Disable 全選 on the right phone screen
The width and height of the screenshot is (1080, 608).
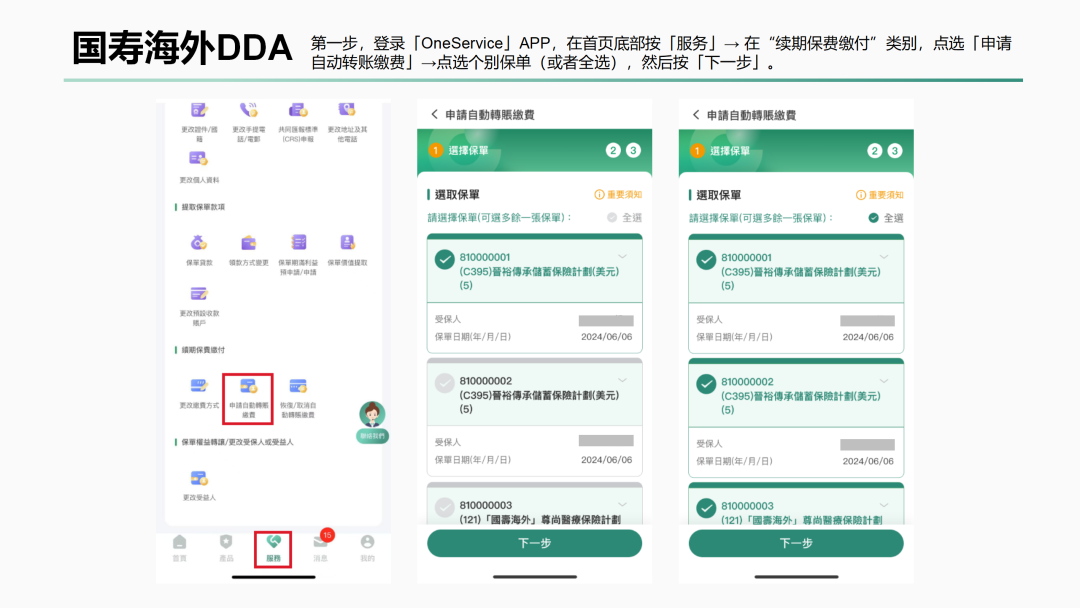(873, 218)
